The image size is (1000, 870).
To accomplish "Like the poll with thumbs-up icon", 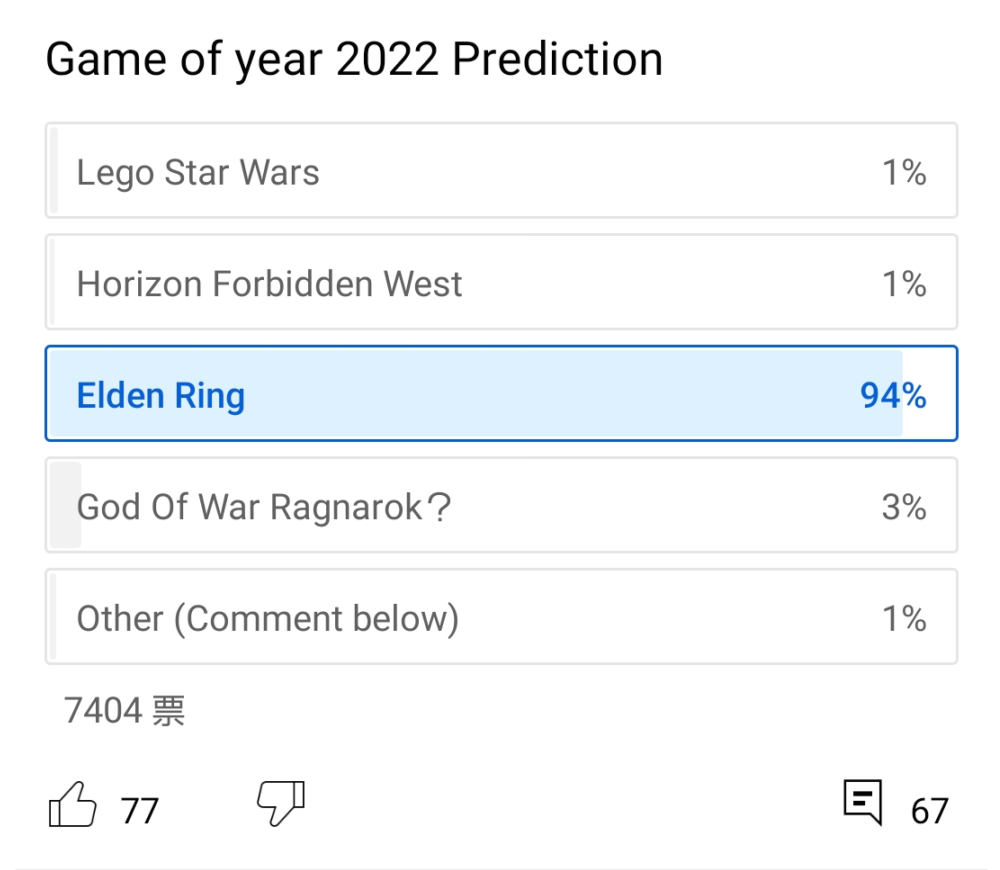I will [x=72, y=804].
